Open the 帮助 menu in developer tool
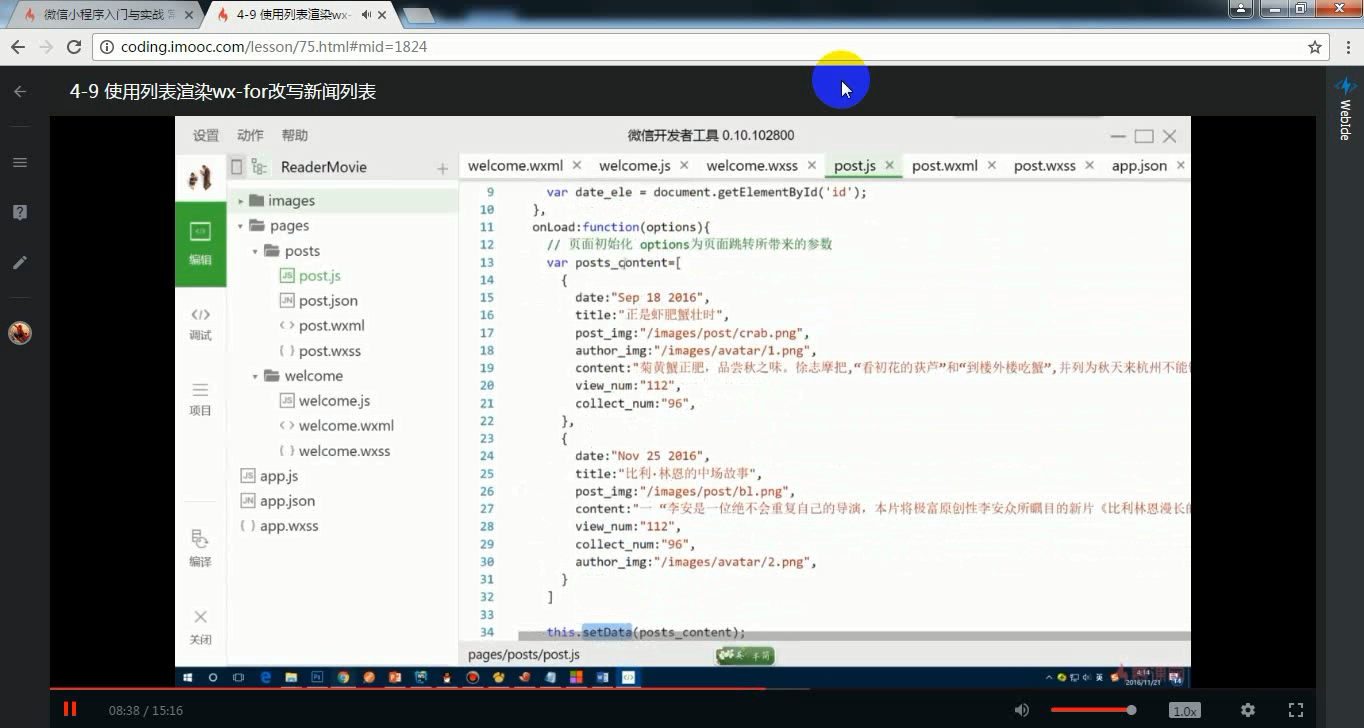Viewport: 1364px width, 728px height. click(x=295, y=135)
